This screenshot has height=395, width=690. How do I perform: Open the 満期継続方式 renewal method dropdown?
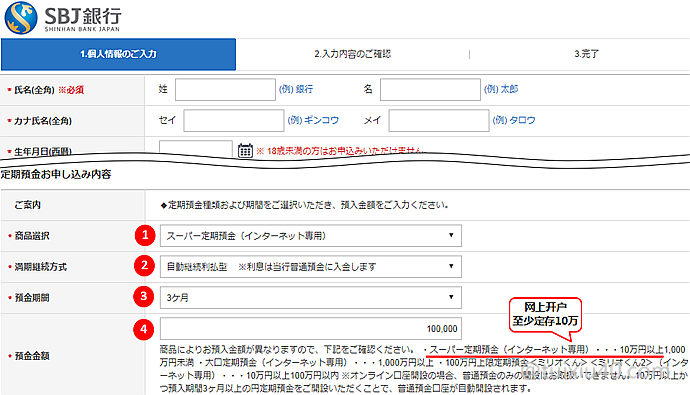pos(311,267)
